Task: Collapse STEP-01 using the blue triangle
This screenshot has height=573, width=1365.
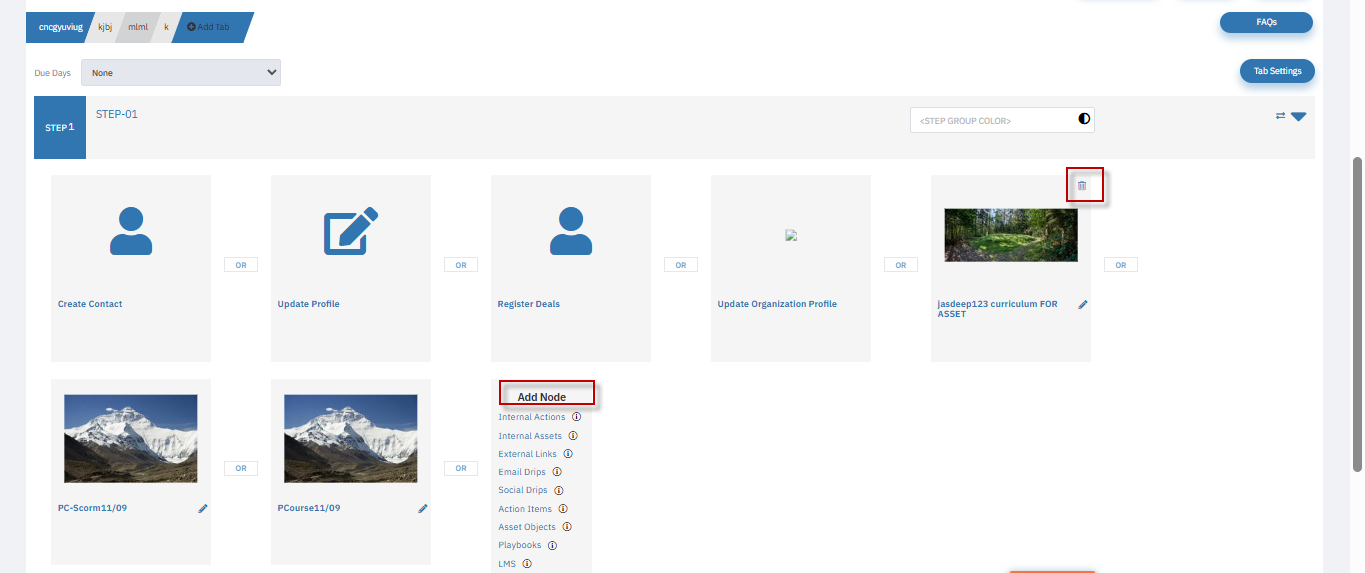Action: [x=1298, y=117]
